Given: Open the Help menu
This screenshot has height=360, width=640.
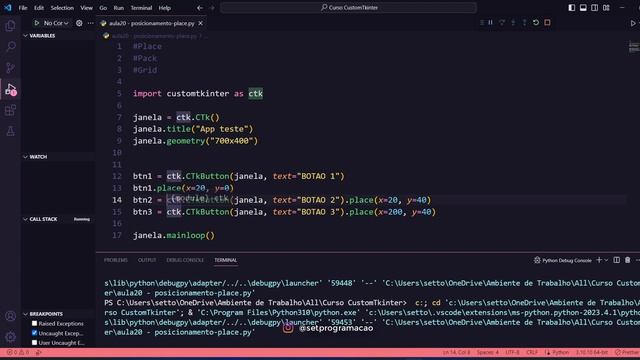Looking at the screenshot, I should pos(164,8).
